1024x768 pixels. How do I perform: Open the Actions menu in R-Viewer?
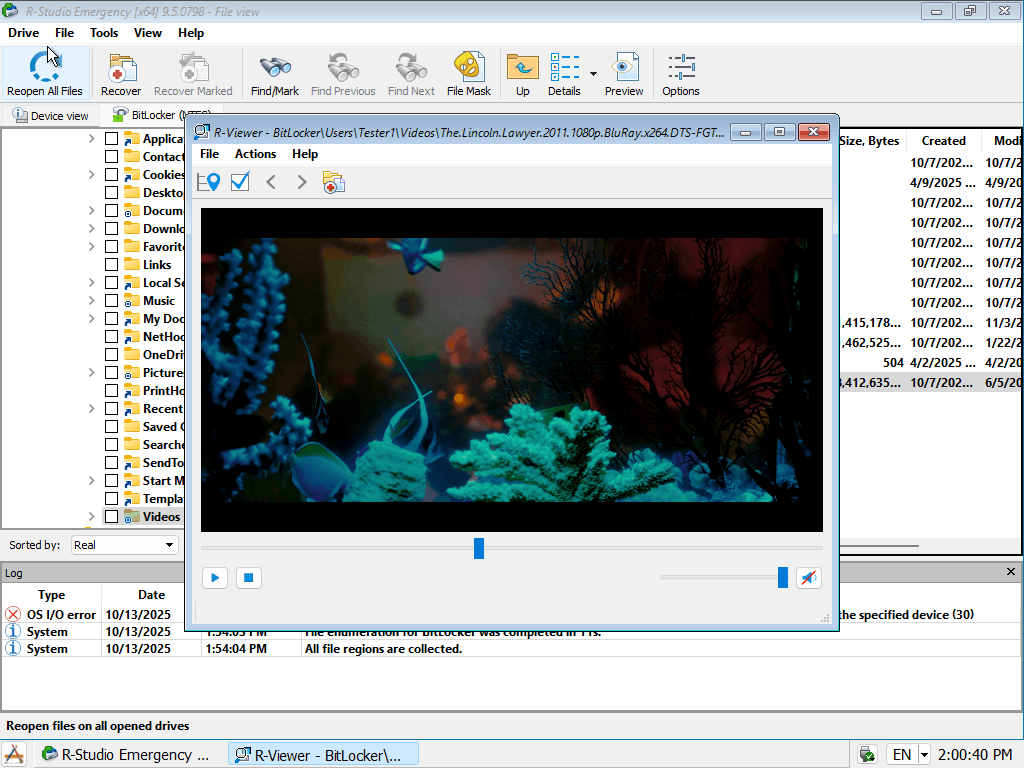(x=255, y=153)
